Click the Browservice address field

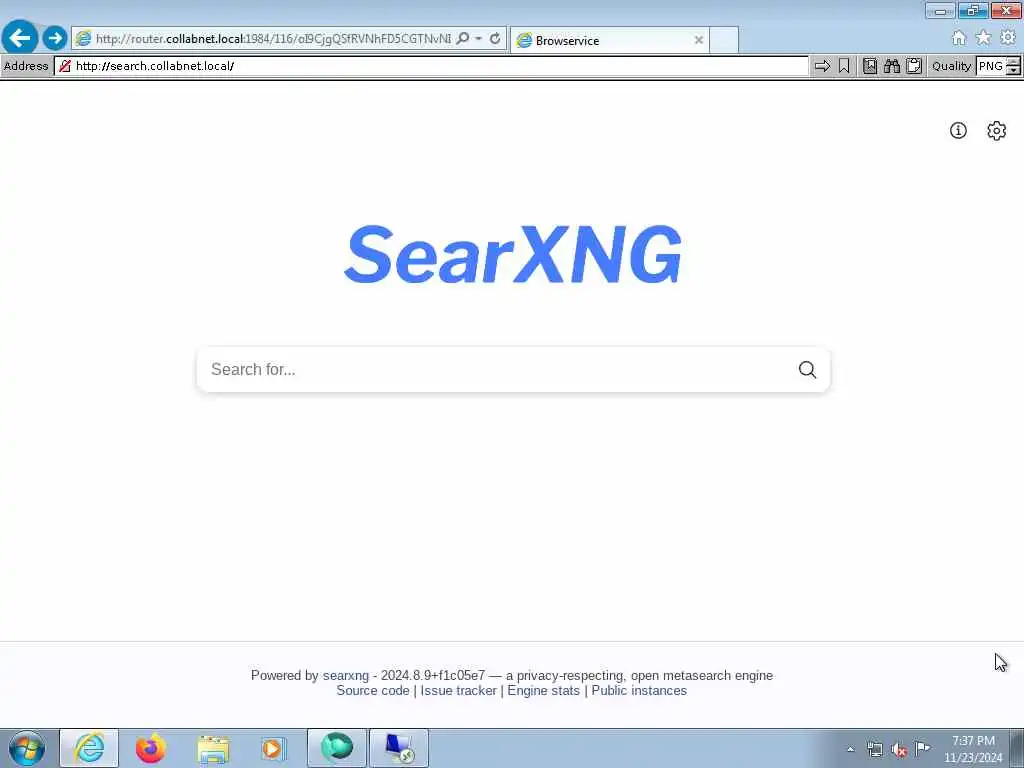[431, 66]
